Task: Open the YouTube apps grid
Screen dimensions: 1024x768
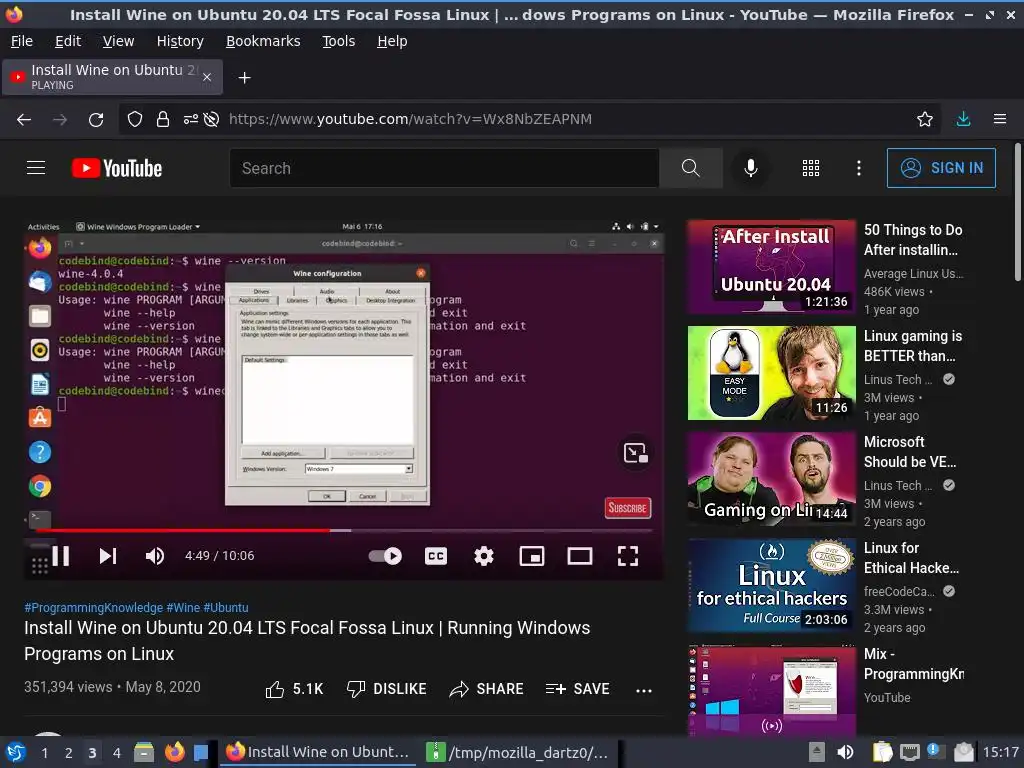Action: point(810,168)
